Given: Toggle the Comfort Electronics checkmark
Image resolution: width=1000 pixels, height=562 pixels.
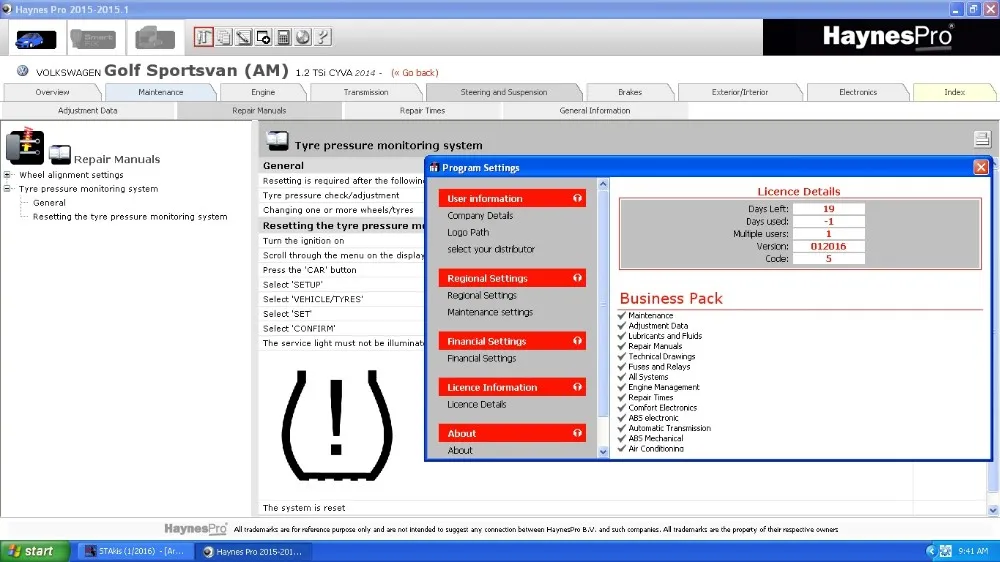Looking at the screenshot, I should click(x=622, y=407).
